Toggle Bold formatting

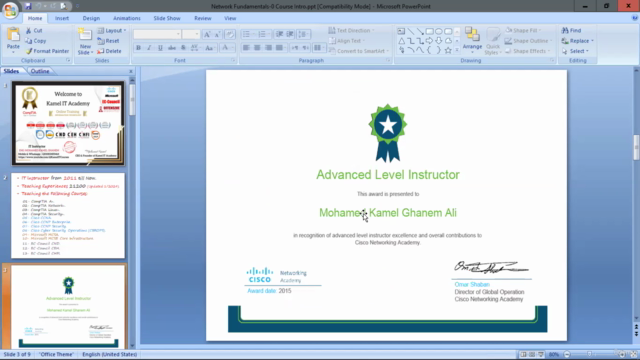tap(138, 48)
